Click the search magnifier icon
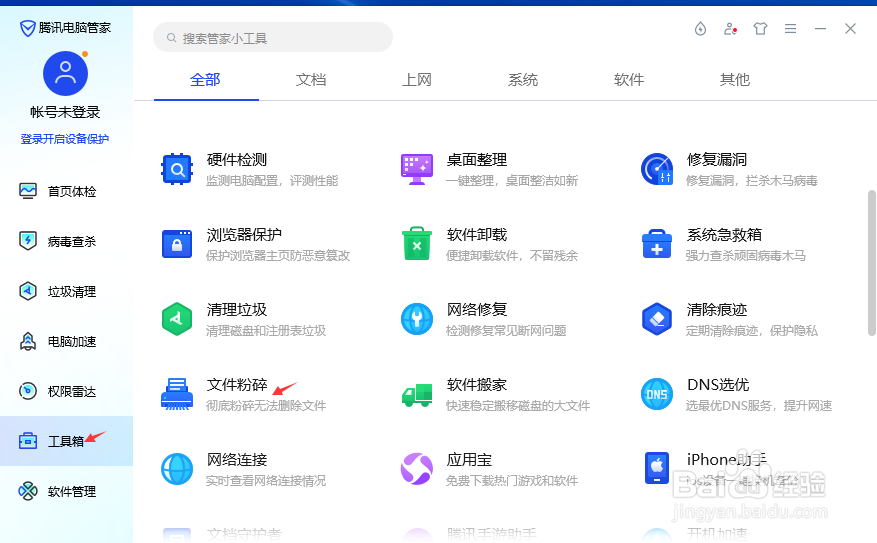Screen dimensions: 877x543 (x=172, y=37)
